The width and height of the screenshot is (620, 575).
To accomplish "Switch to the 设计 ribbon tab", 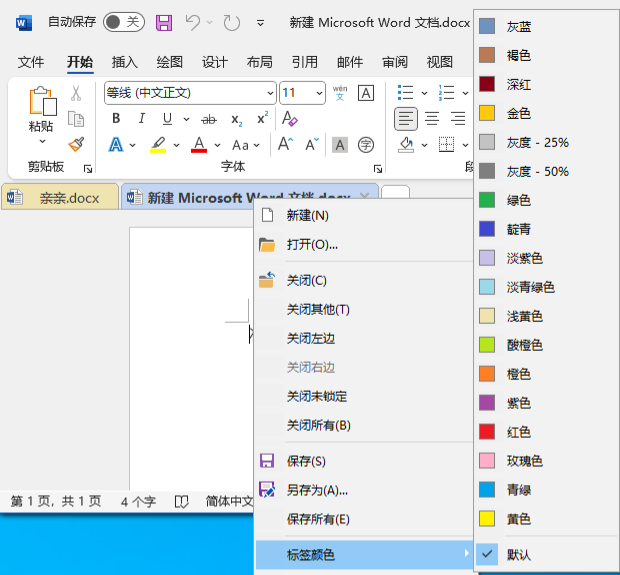I will point(215,62).
